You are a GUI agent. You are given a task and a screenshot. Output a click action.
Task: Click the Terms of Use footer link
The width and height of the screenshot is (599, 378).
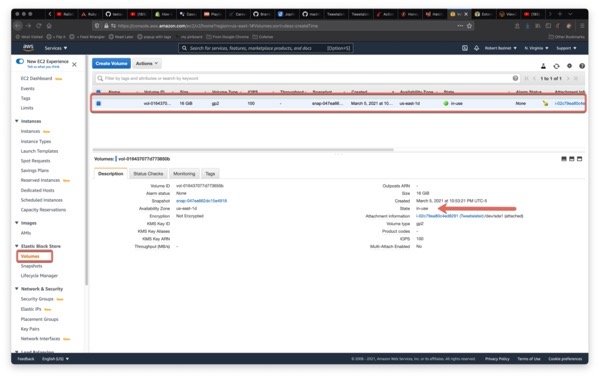pyautogui.click(x=529, y=359)
